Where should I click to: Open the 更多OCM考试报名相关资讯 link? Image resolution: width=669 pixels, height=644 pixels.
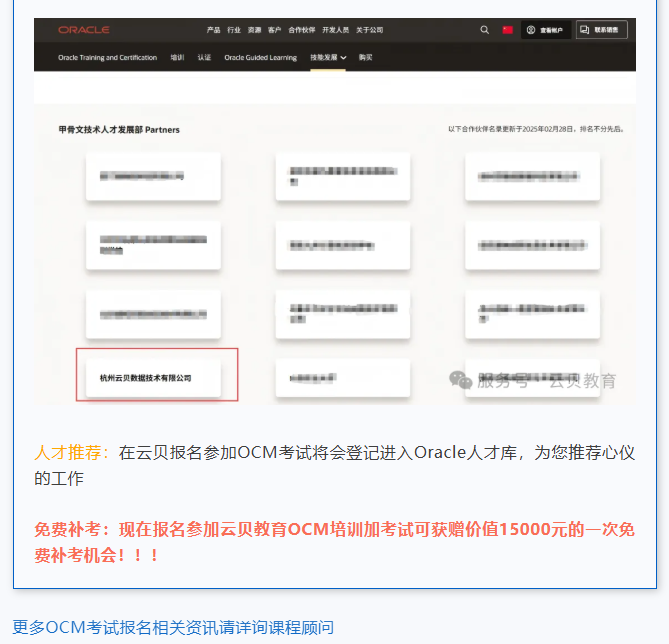coord(173,627)
